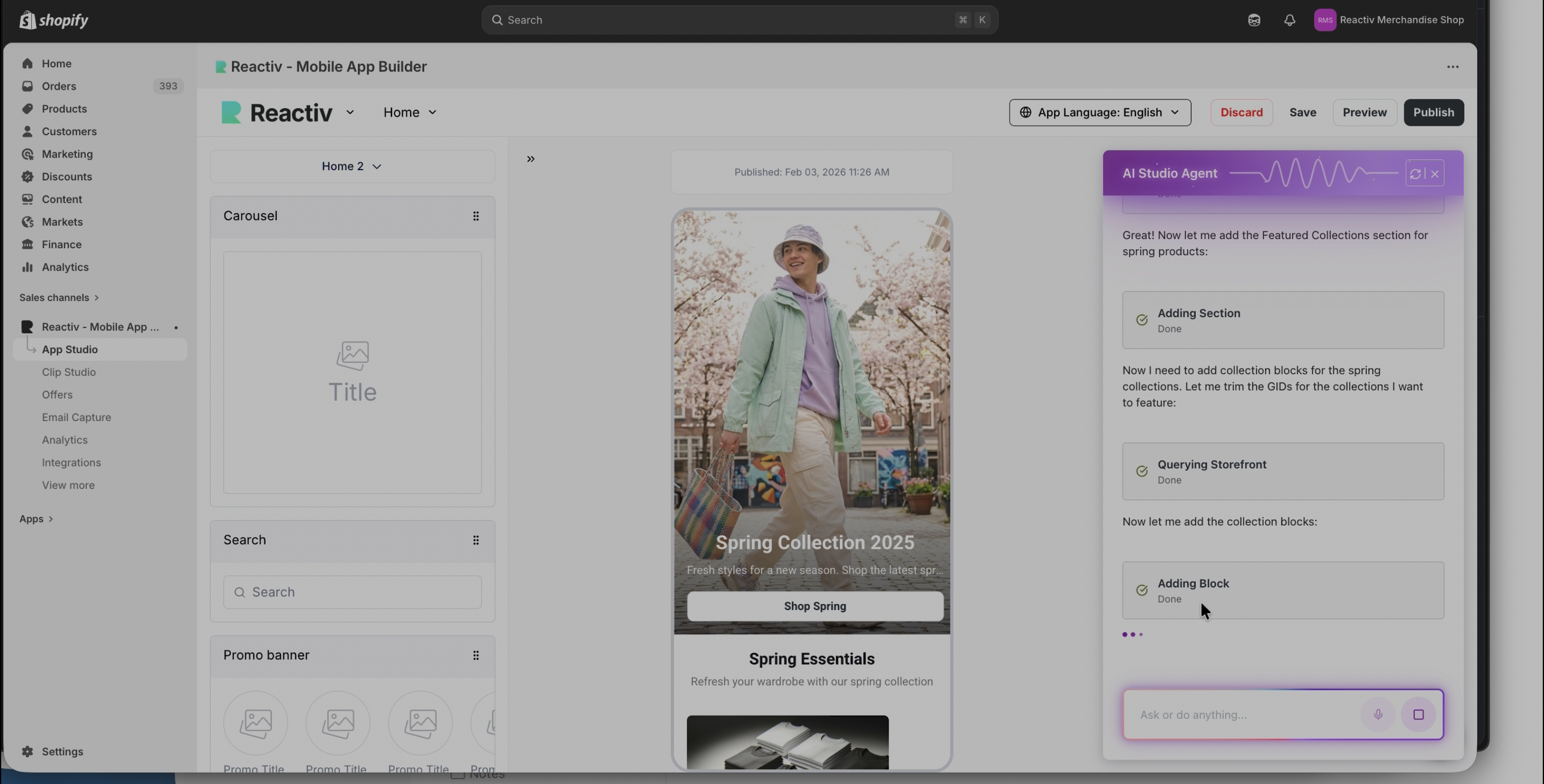1544x784 pixels.
Task: Click the folded t-shirts product image in preview
Action: 788,742
